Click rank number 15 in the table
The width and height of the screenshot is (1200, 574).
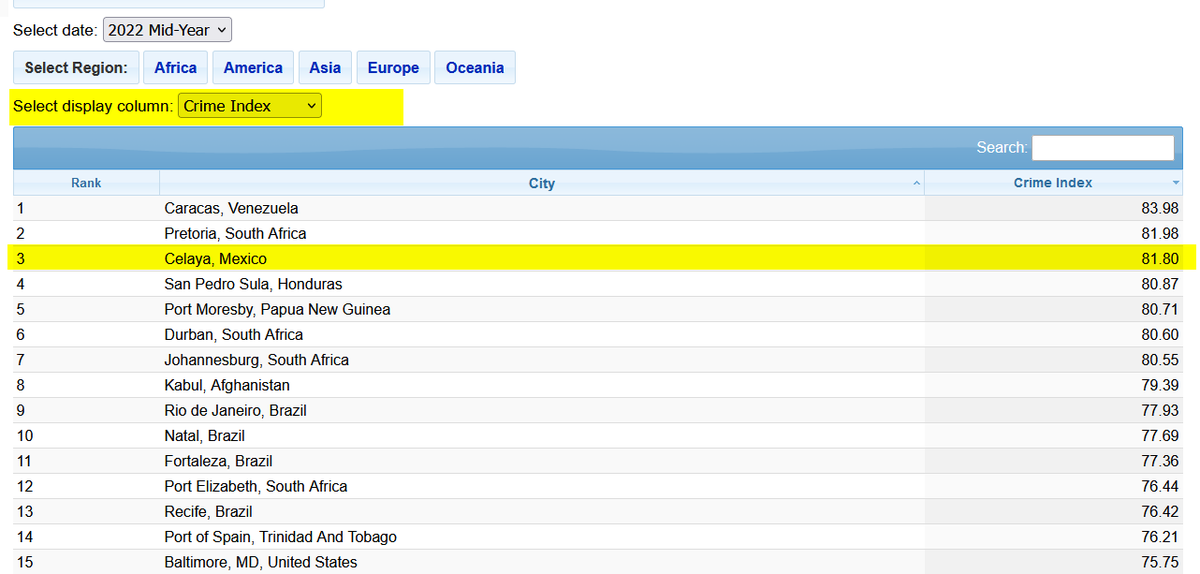click(x=25, y=562)
